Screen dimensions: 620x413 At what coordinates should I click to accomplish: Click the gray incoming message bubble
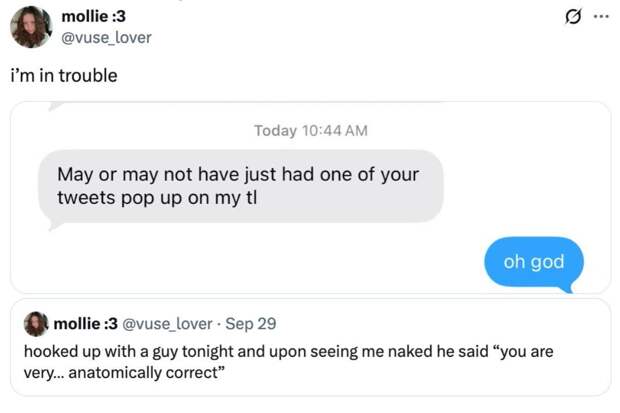click(240, 186)
